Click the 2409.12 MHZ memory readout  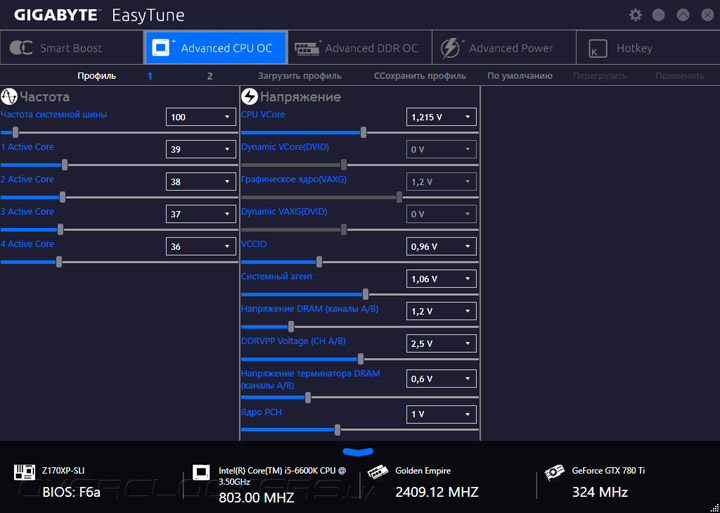coord(437,492)
